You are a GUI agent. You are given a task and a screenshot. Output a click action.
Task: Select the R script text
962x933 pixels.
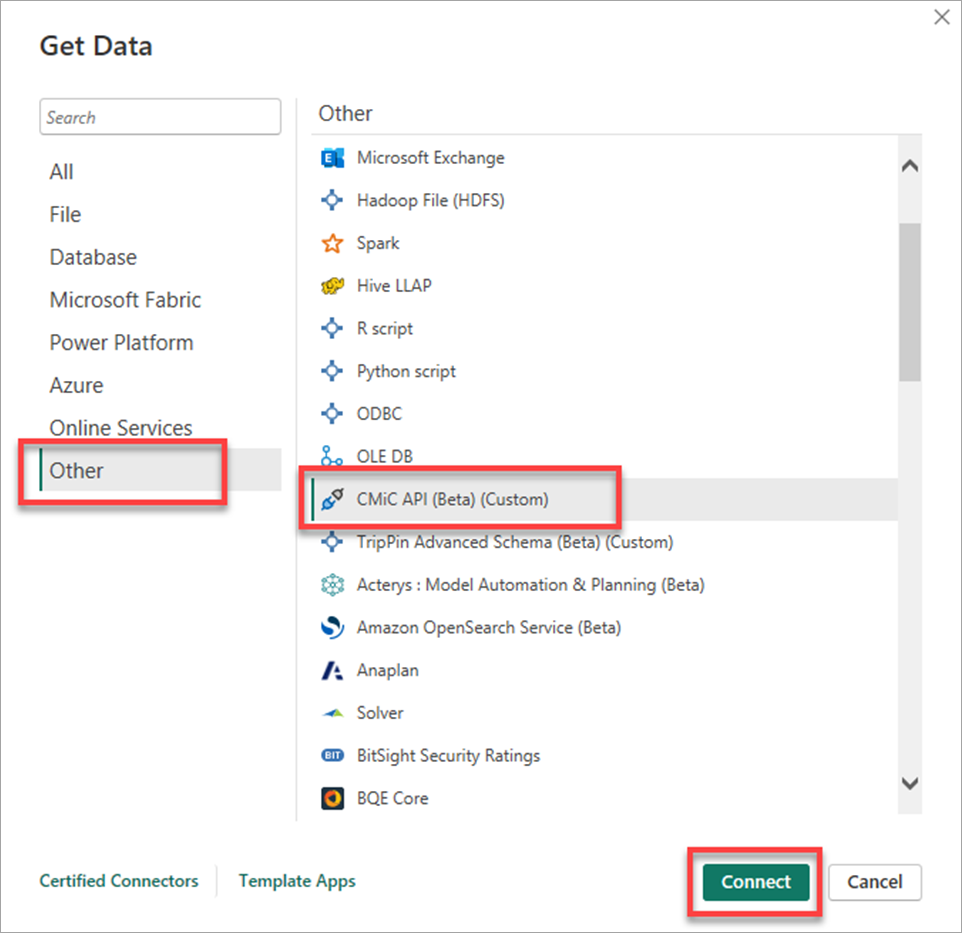[x=385, y=329]
